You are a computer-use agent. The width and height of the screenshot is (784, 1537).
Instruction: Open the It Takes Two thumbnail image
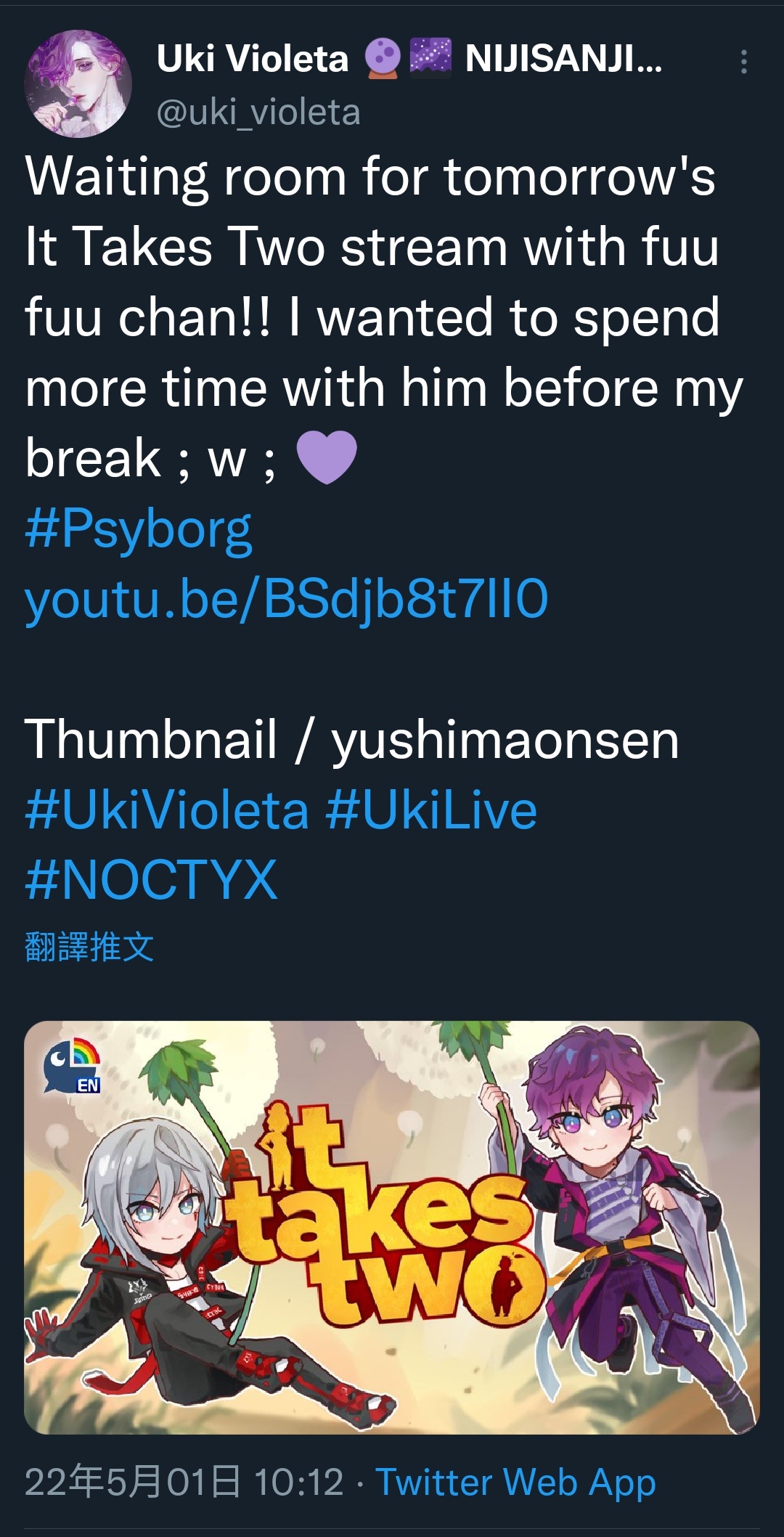392,1228
